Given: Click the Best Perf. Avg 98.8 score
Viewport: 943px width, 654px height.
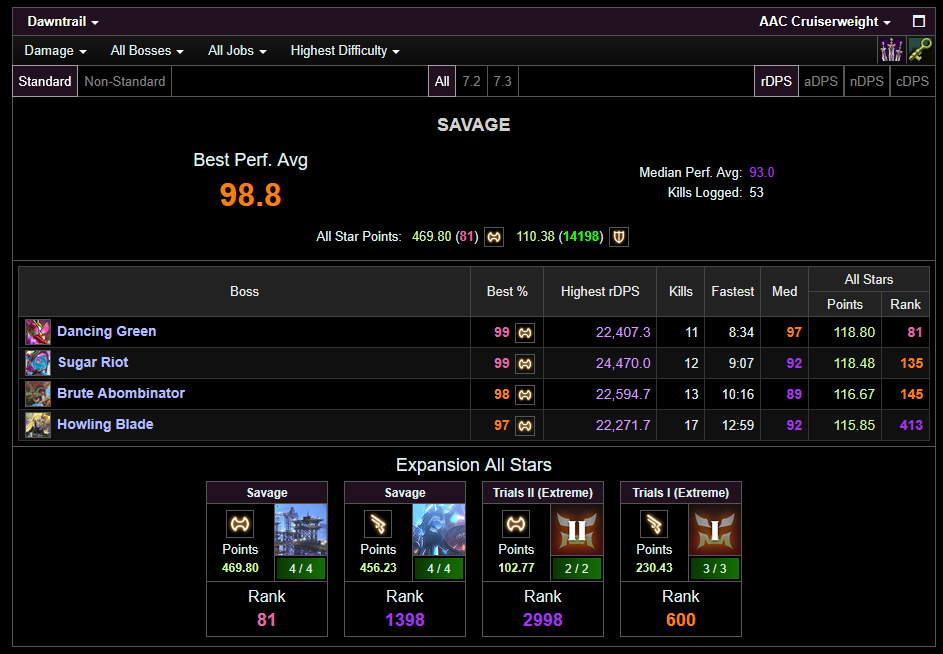Looking at the screenshot, I should tap(250, 195).
